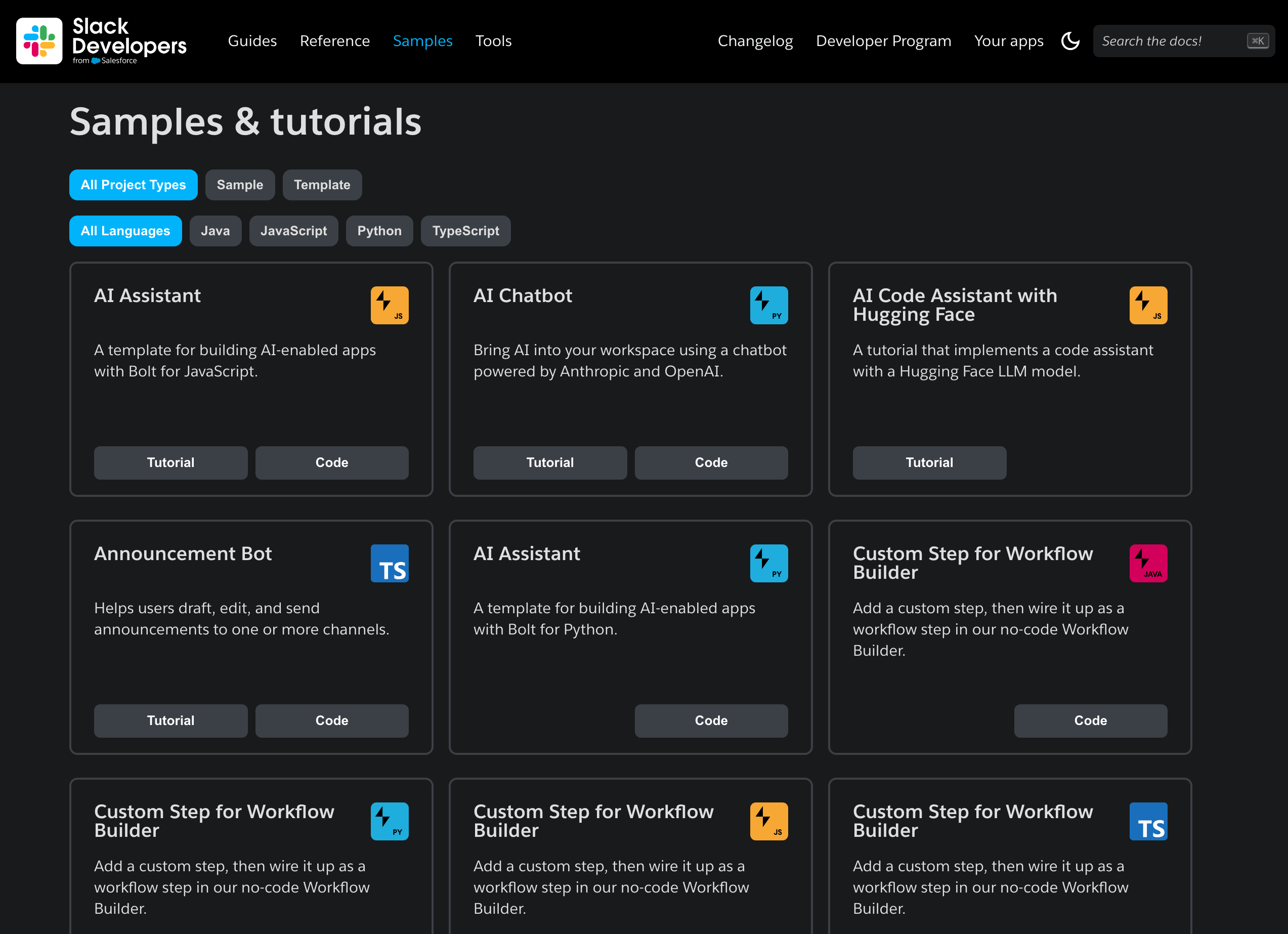Open the Changelog link

(755, 41)
